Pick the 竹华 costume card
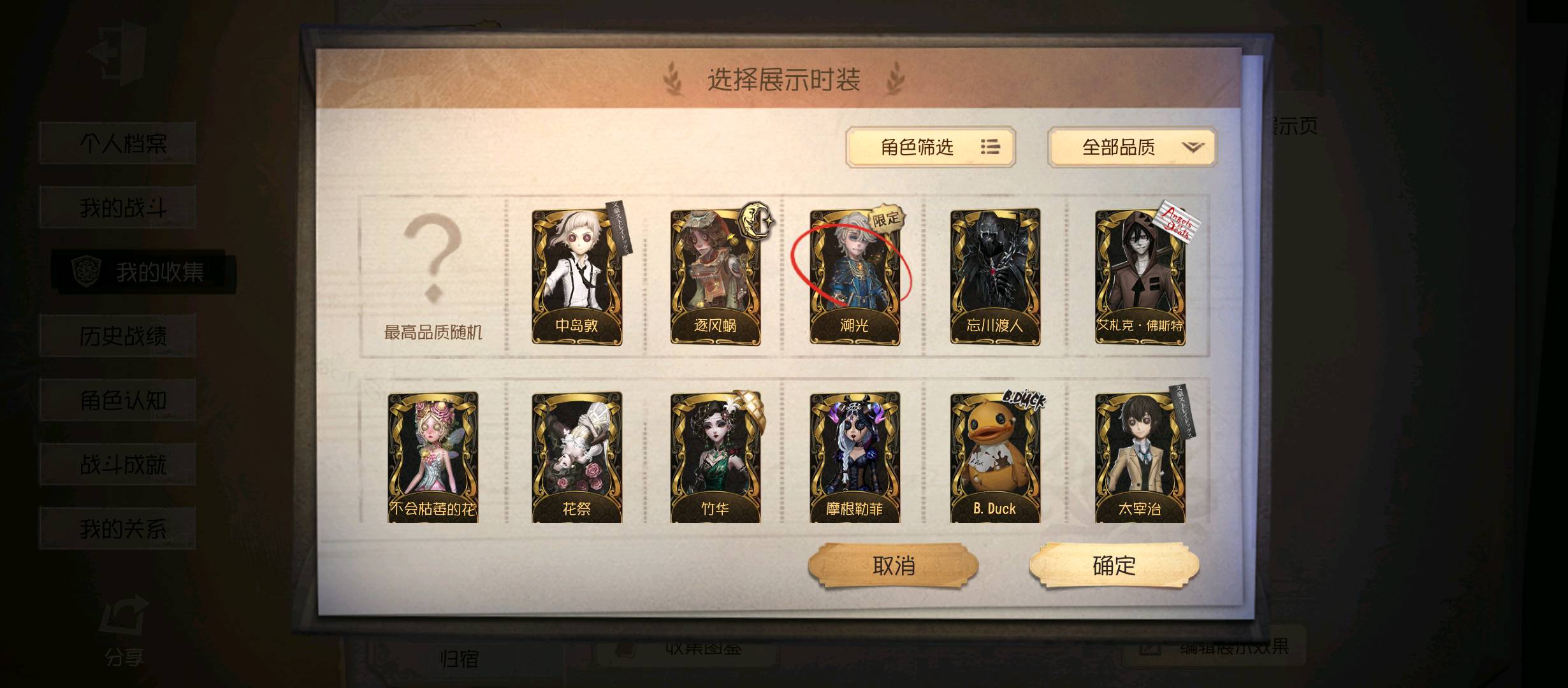The width and height of the screenshot is (1568, 688). [x=716, y=457]
